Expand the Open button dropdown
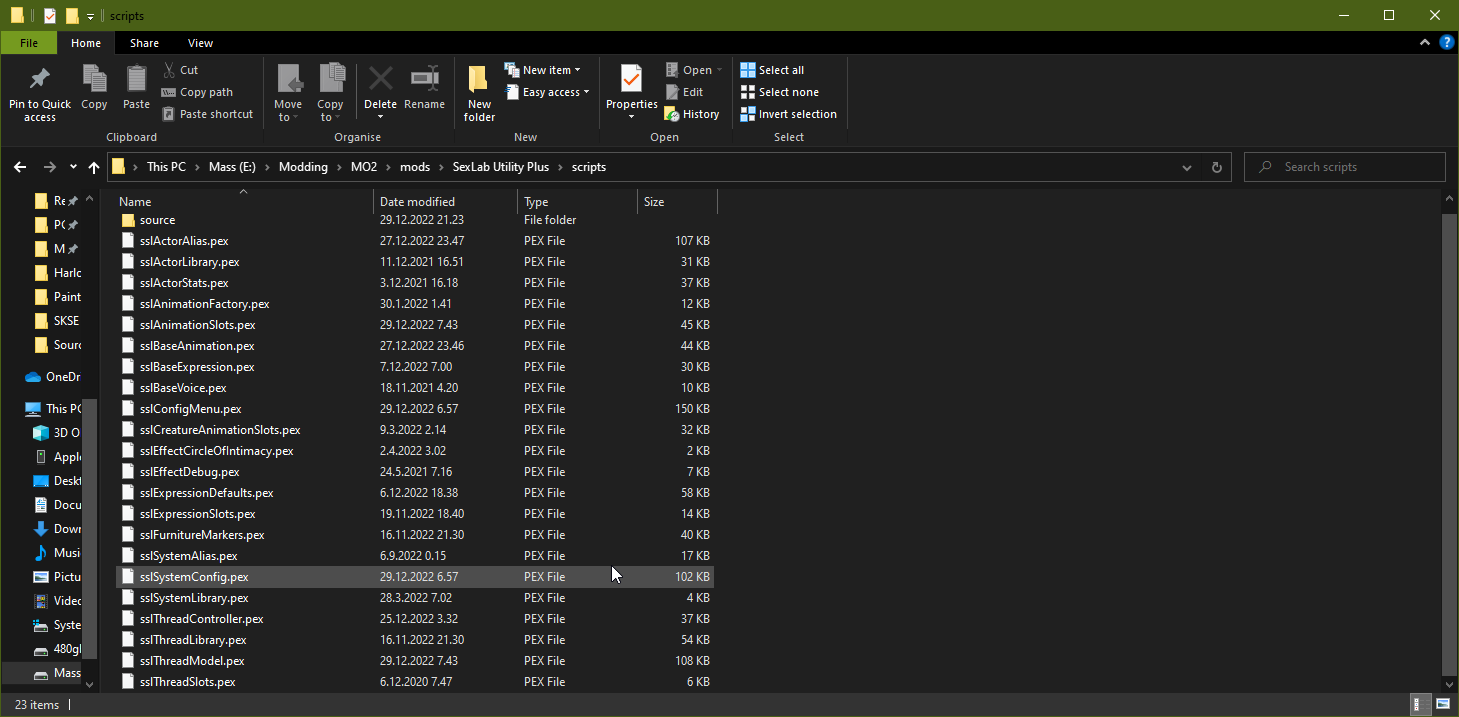1459x717 pixels. [x=719, y=70]
